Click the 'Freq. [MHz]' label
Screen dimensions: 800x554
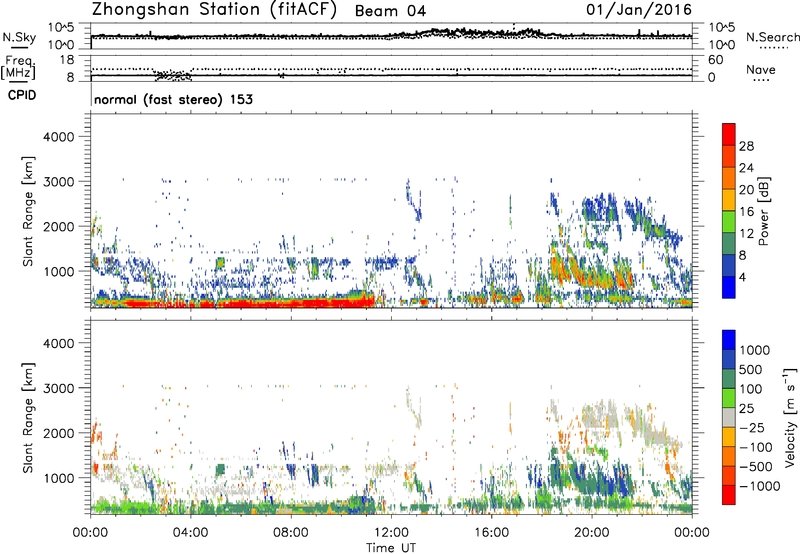pyautogui.click(x=19, y=67)
